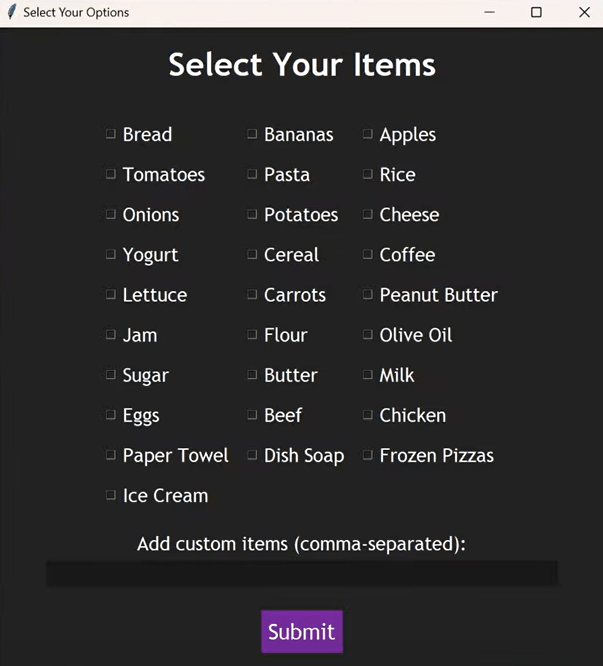Enable the Olive Oil checkbox
The image size is (603, 666).
pyautogui.click(x=368, y=334)
